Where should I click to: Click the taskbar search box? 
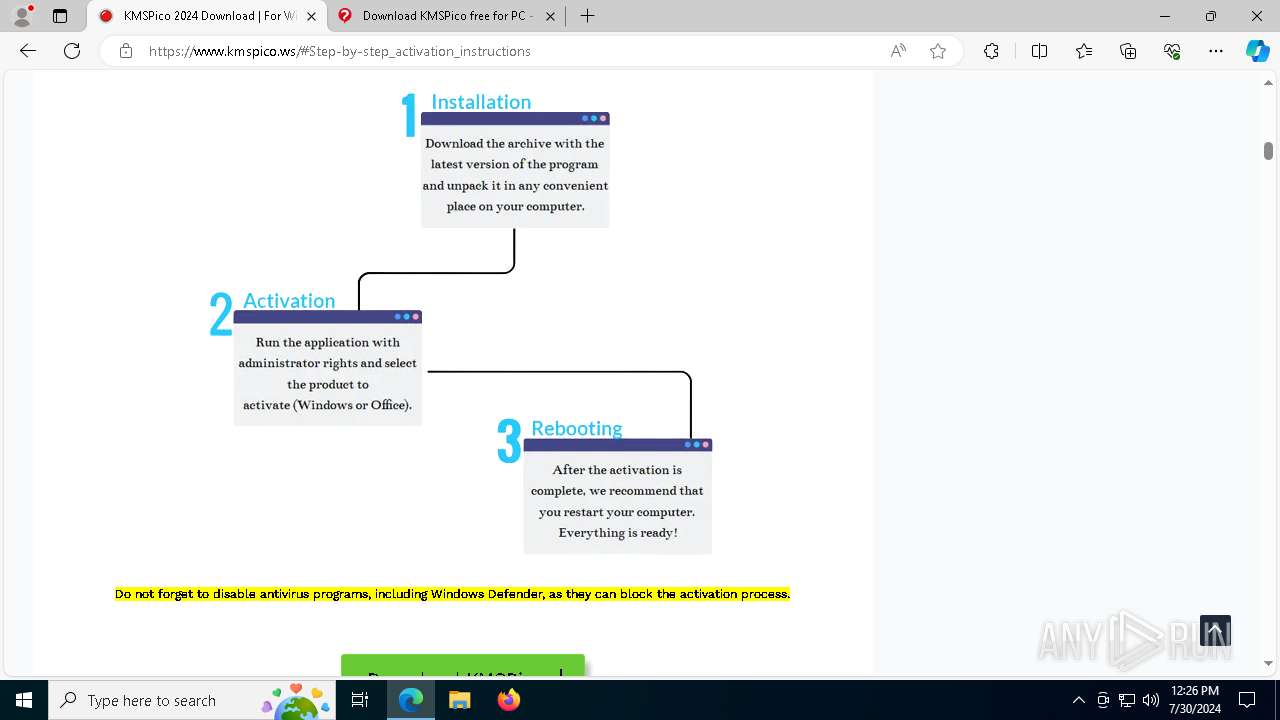(191, 700)
